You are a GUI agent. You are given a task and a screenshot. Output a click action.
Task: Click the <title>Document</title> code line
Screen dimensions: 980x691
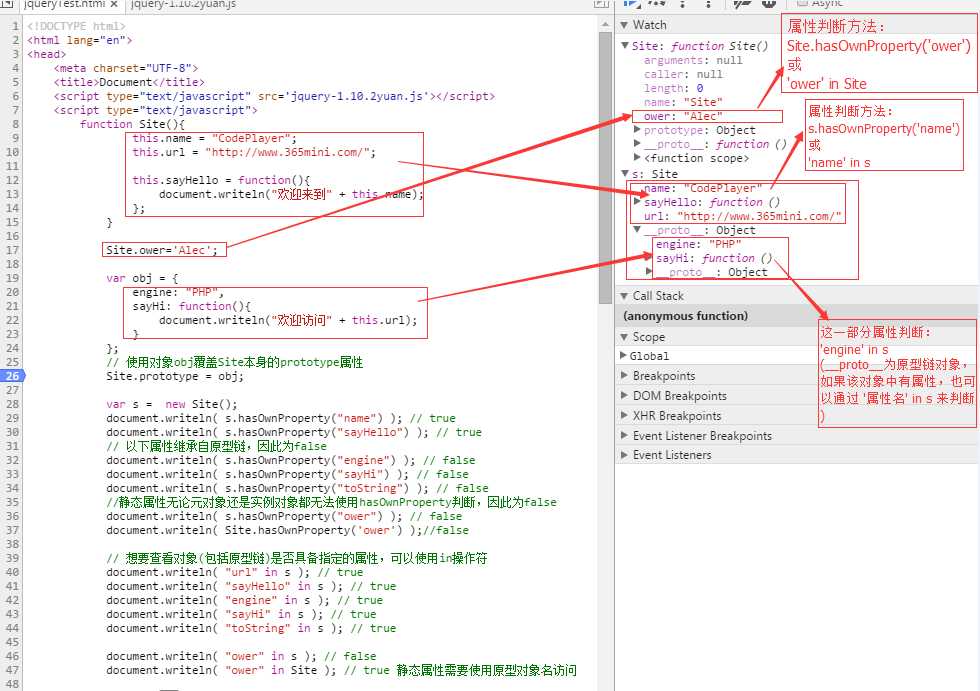[x=129, y=82]
